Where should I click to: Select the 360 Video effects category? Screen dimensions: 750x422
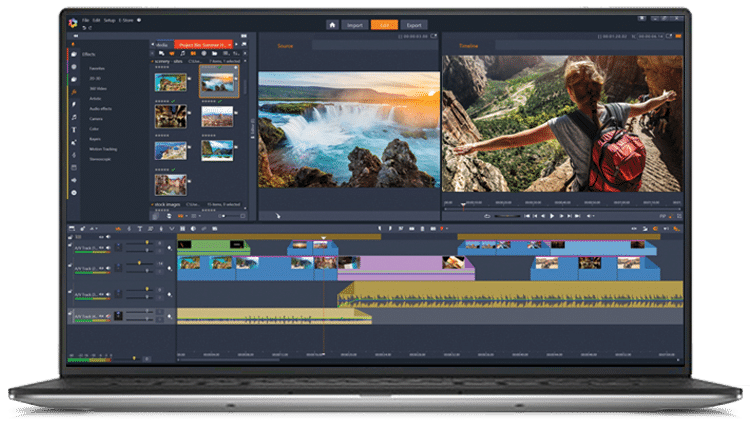click(x=98, y=89)
